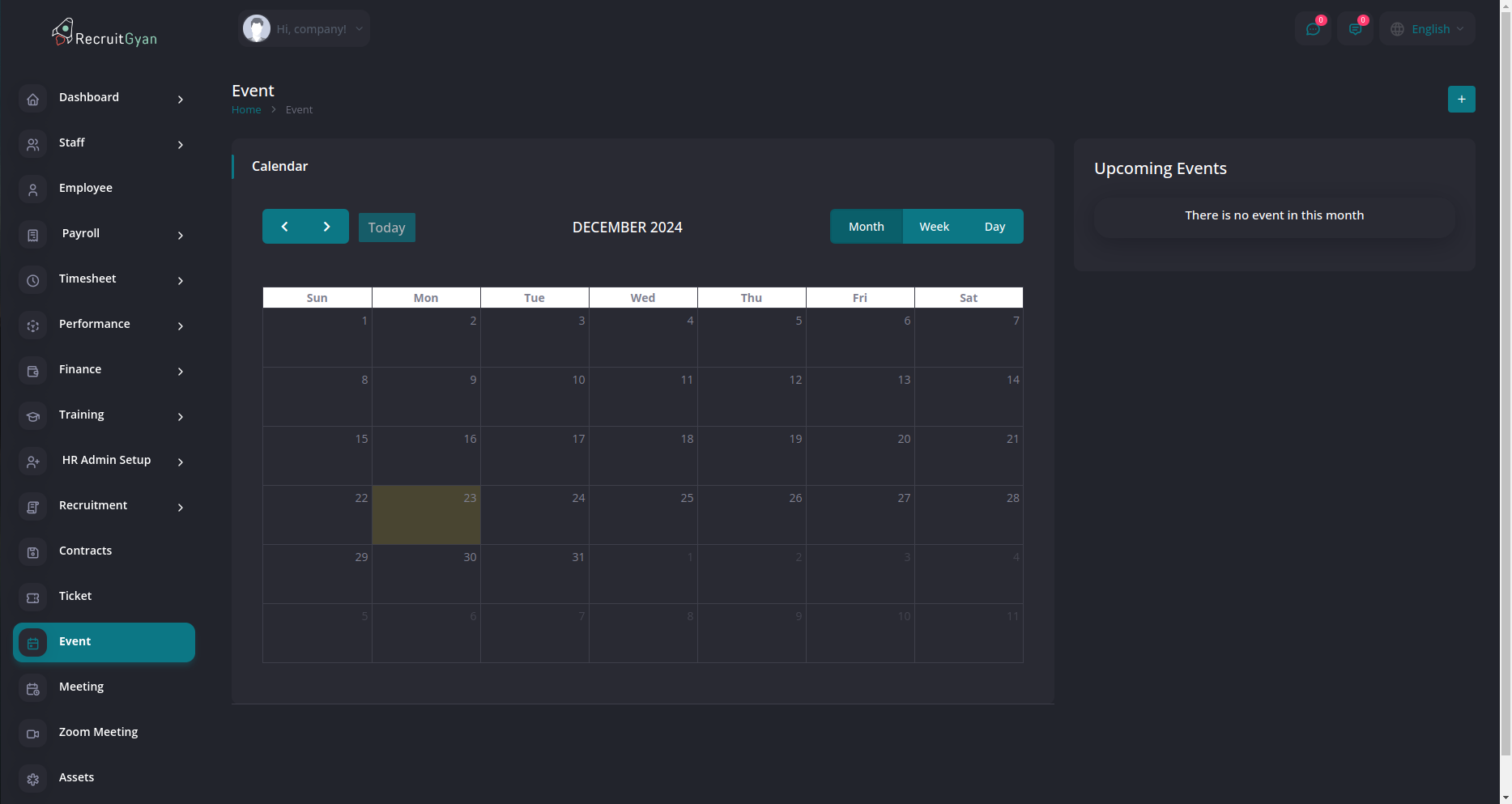
Task: Open the Employee menu item
Action: click(x=85, y=188)
